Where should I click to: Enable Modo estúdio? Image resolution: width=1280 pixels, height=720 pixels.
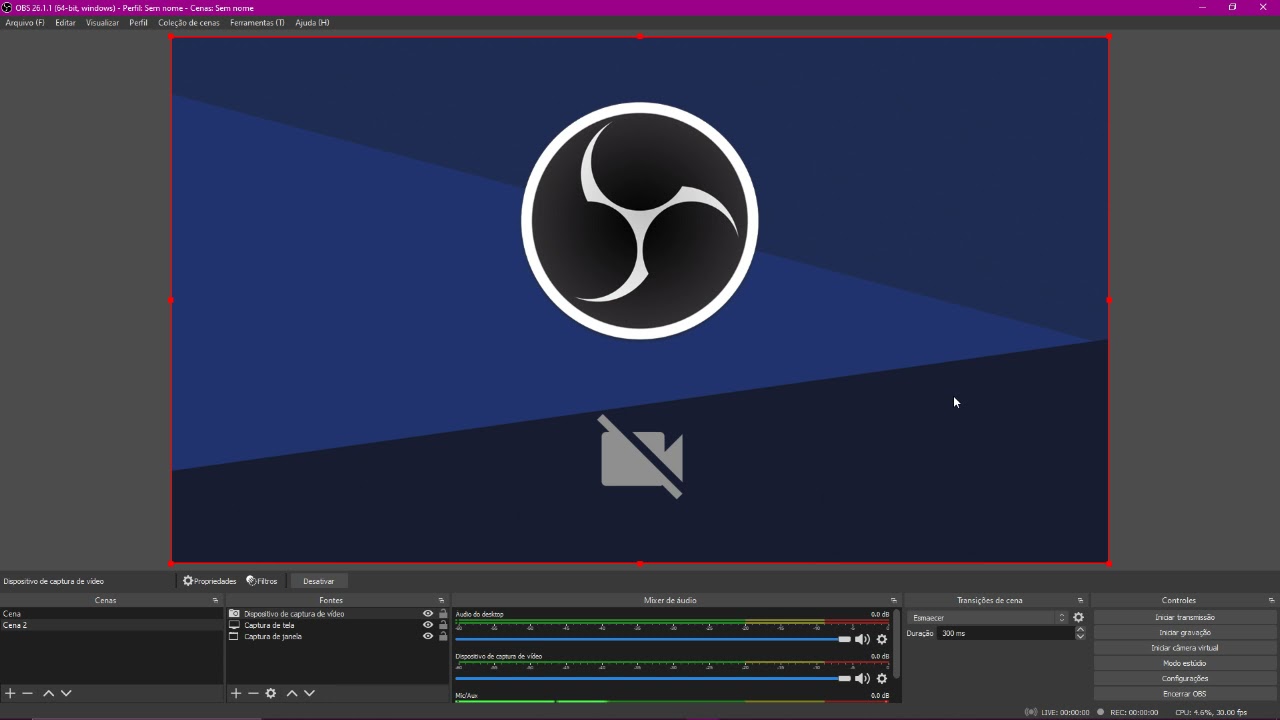(1185, 663)
